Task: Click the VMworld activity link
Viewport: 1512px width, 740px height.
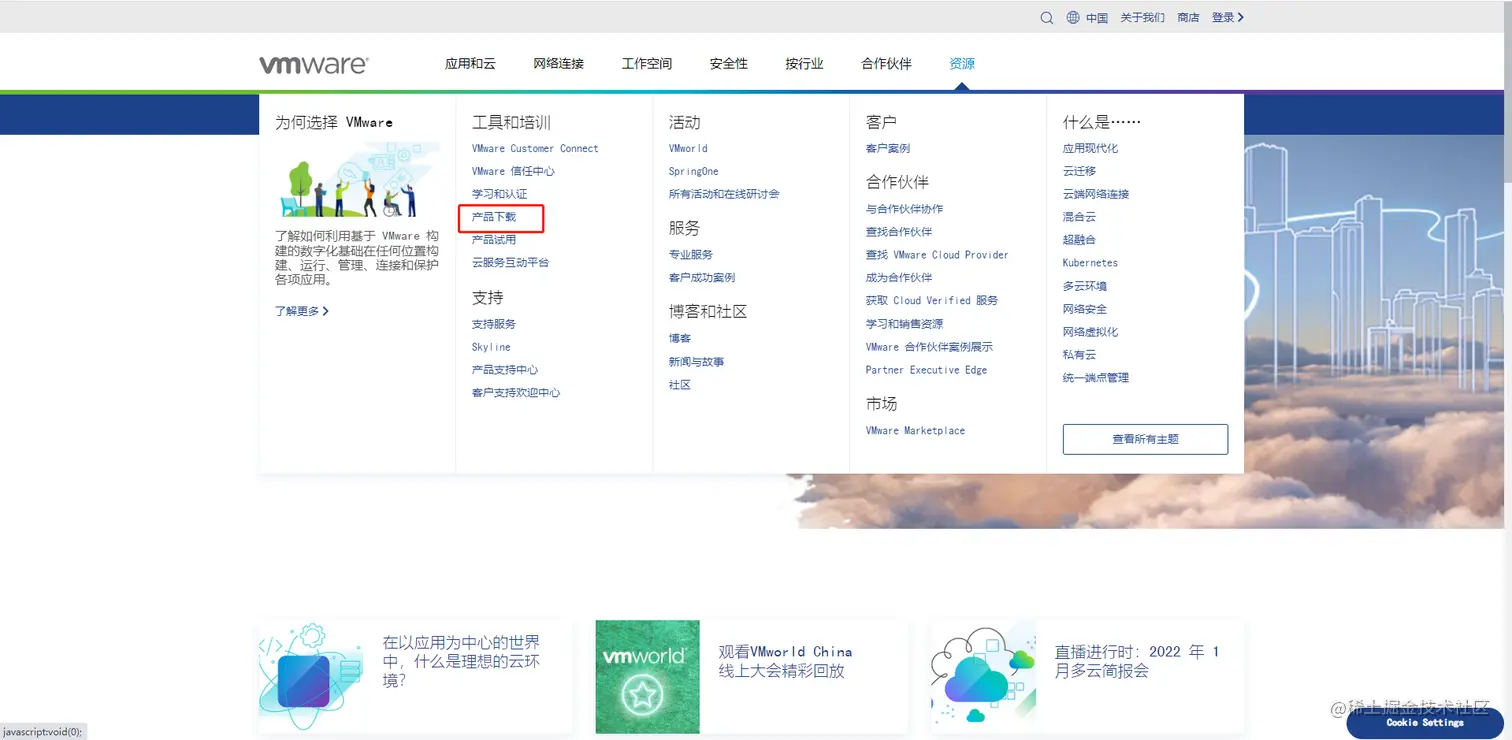Action: [688, 148]
